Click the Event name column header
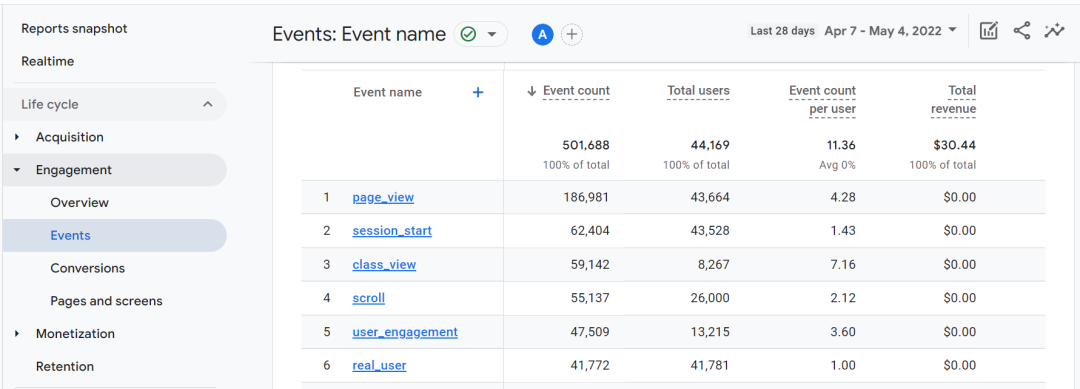 [x=387, y=92]
